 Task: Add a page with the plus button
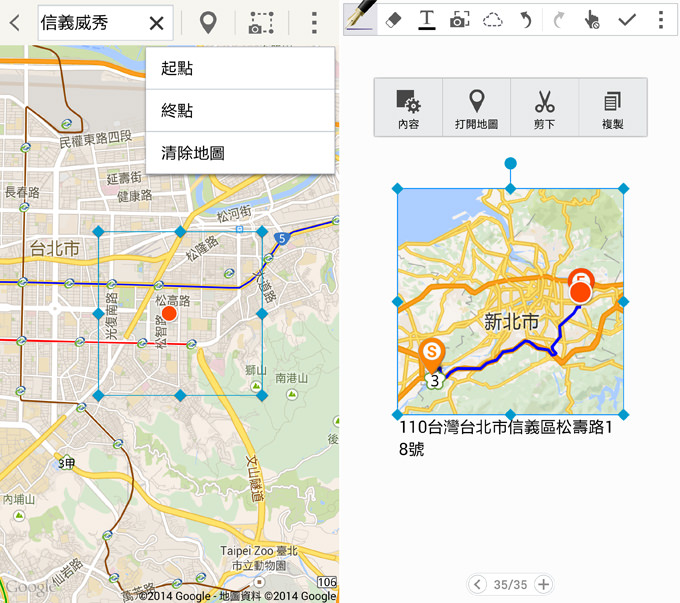click(x=543, y=584)
